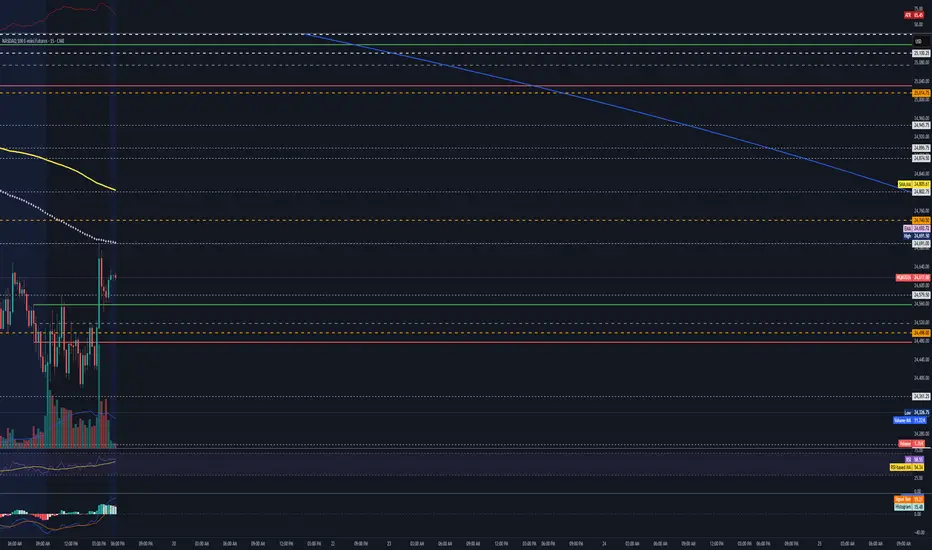Image resolution: width=932 pixels, height=550 pixels.
Task: Click the Low price label on axis
Action: click(x=917, y=413)
